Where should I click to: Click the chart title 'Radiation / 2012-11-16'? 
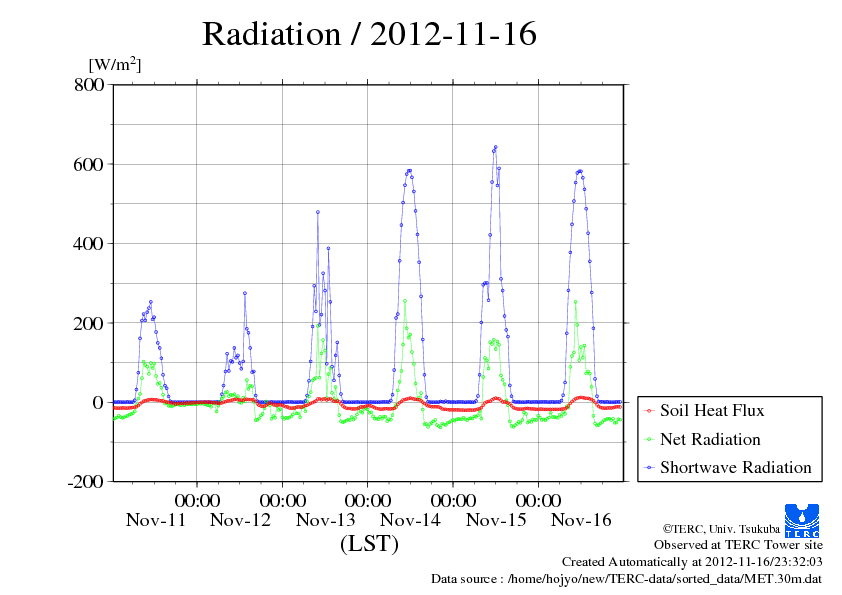(x=369, y=34)
